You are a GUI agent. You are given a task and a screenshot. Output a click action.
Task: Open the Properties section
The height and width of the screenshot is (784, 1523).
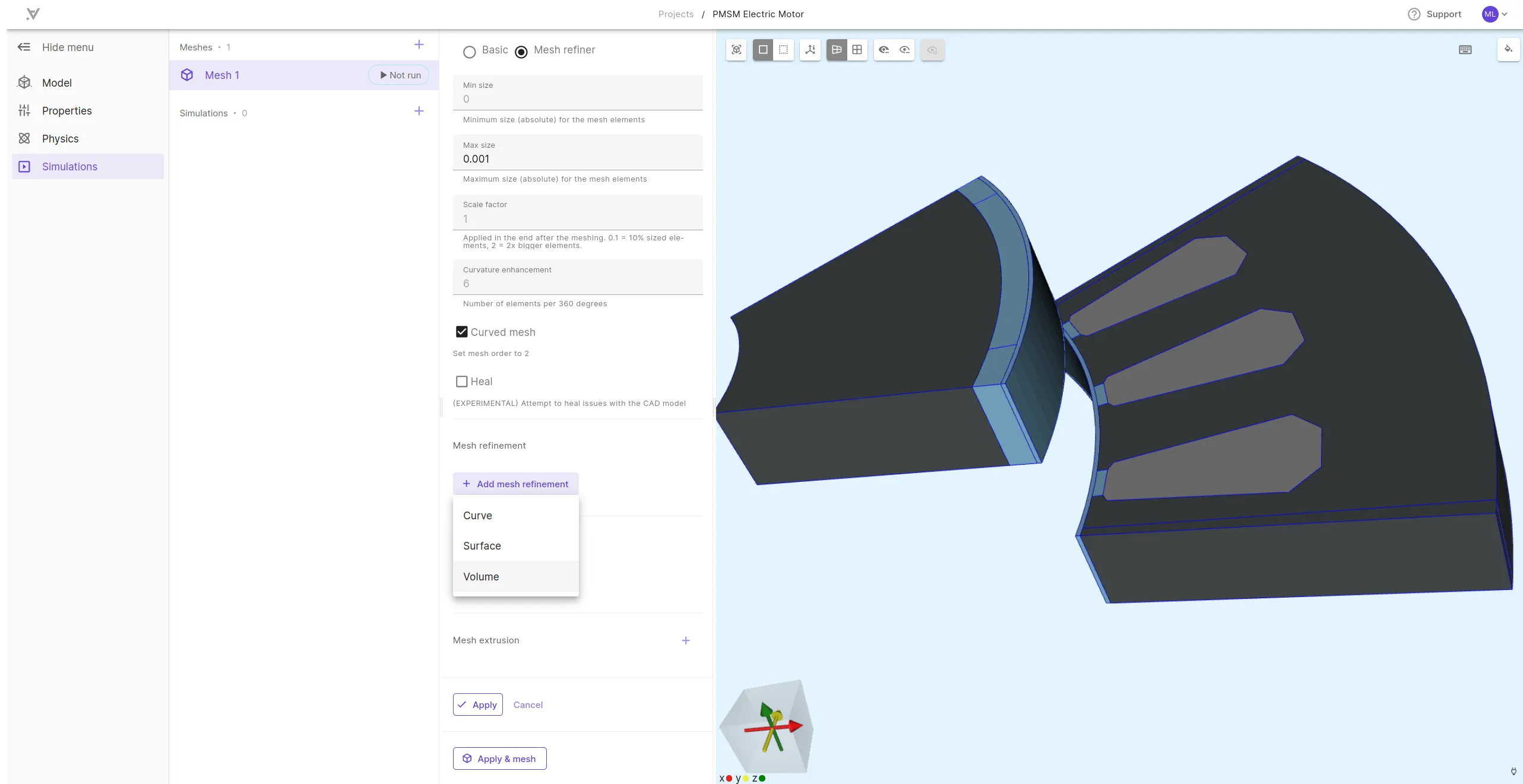(88, 110)
